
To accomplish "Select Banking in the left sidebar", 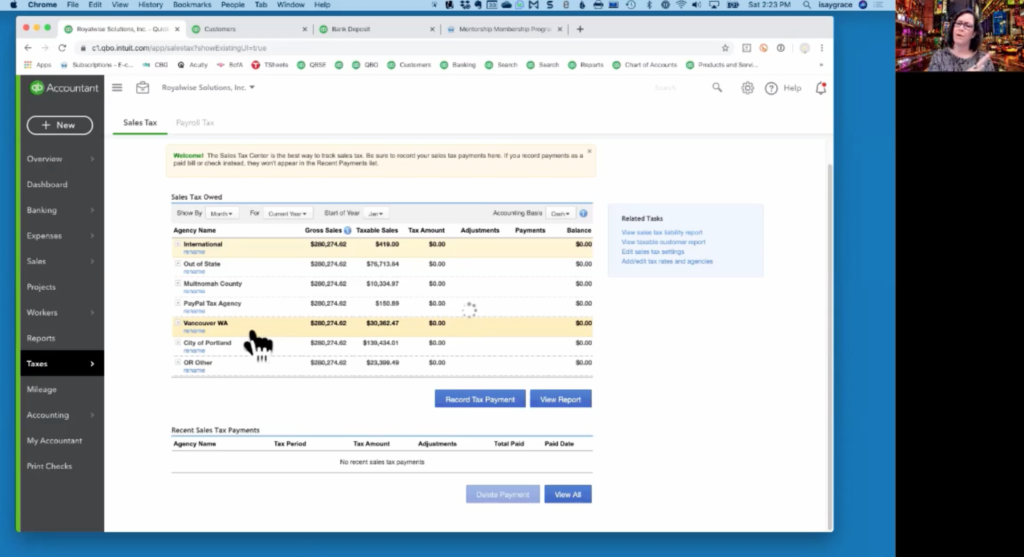I will (42, 210).
